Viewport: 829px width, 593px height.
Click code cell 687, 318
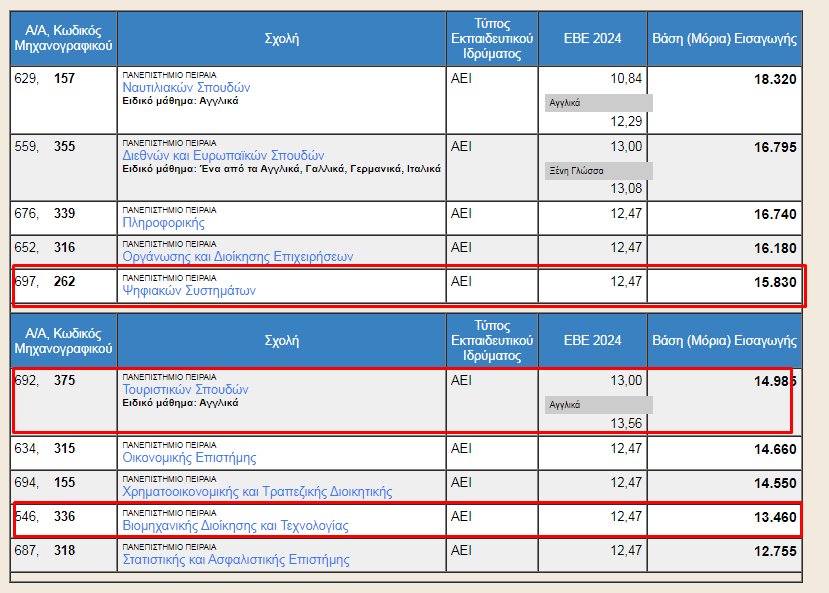point(63,555)
